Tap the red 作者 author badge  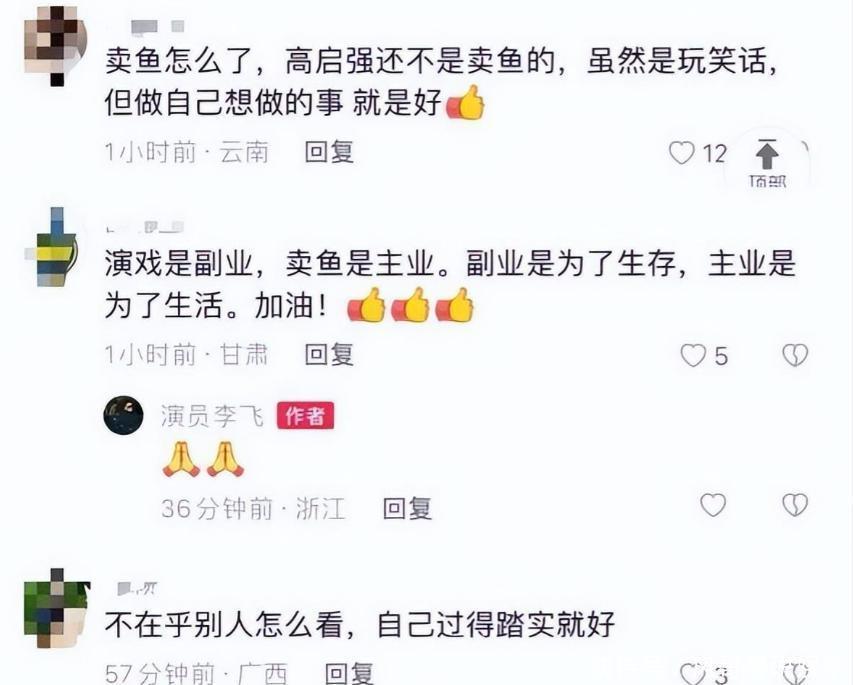coord(305,416)
